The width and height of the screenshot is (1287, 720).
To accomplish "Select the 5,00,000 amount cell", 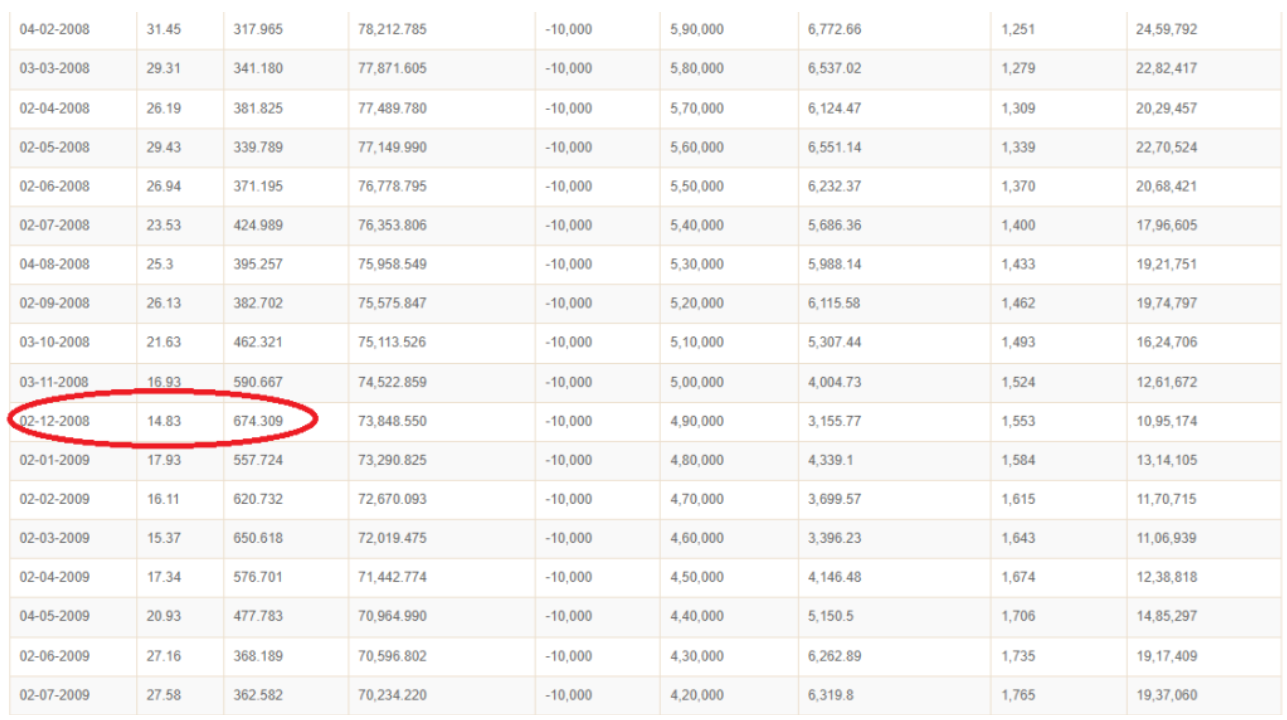I will click(696, 382).
